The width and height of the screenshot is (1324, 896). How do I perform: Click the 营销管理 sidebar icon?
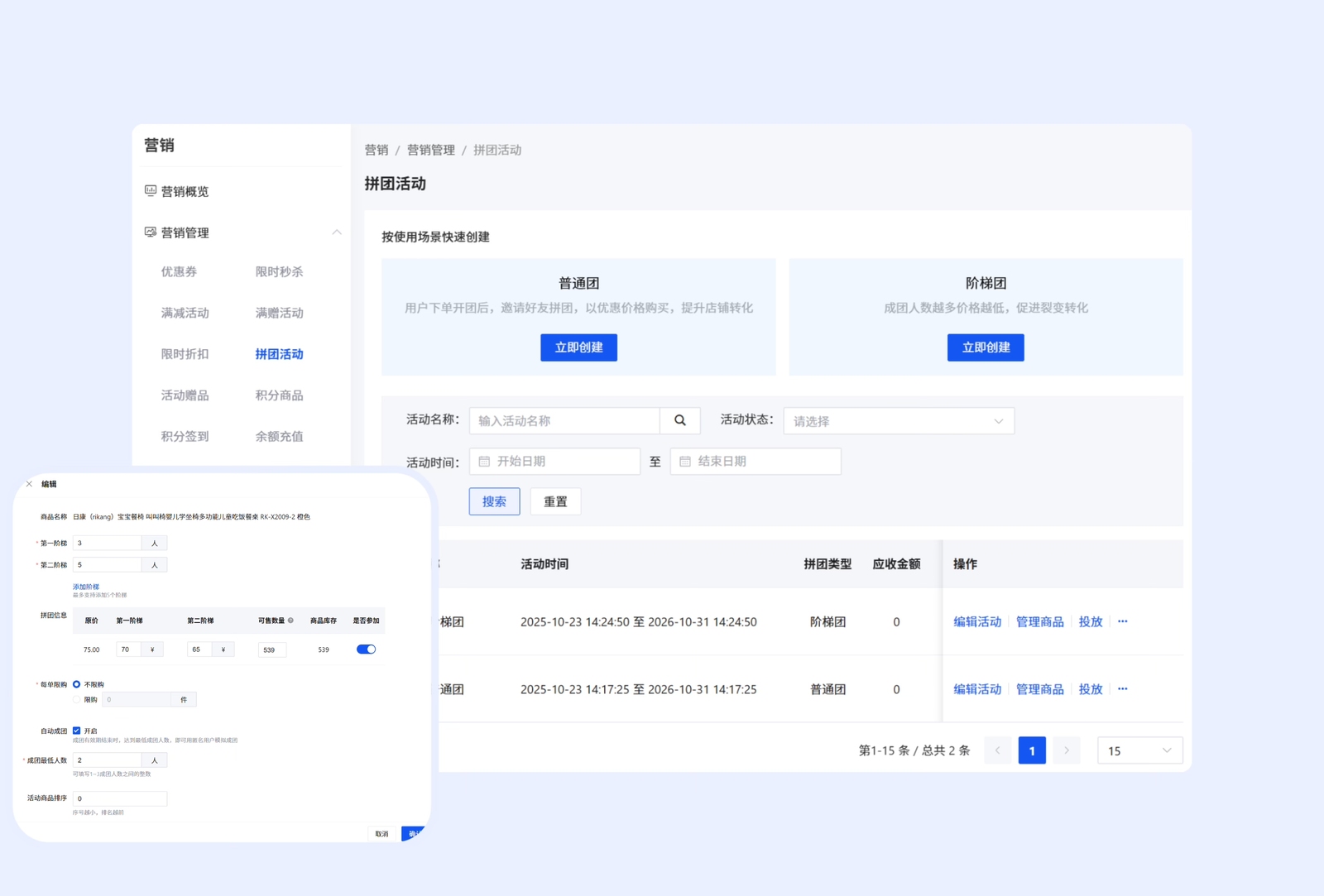151,232
